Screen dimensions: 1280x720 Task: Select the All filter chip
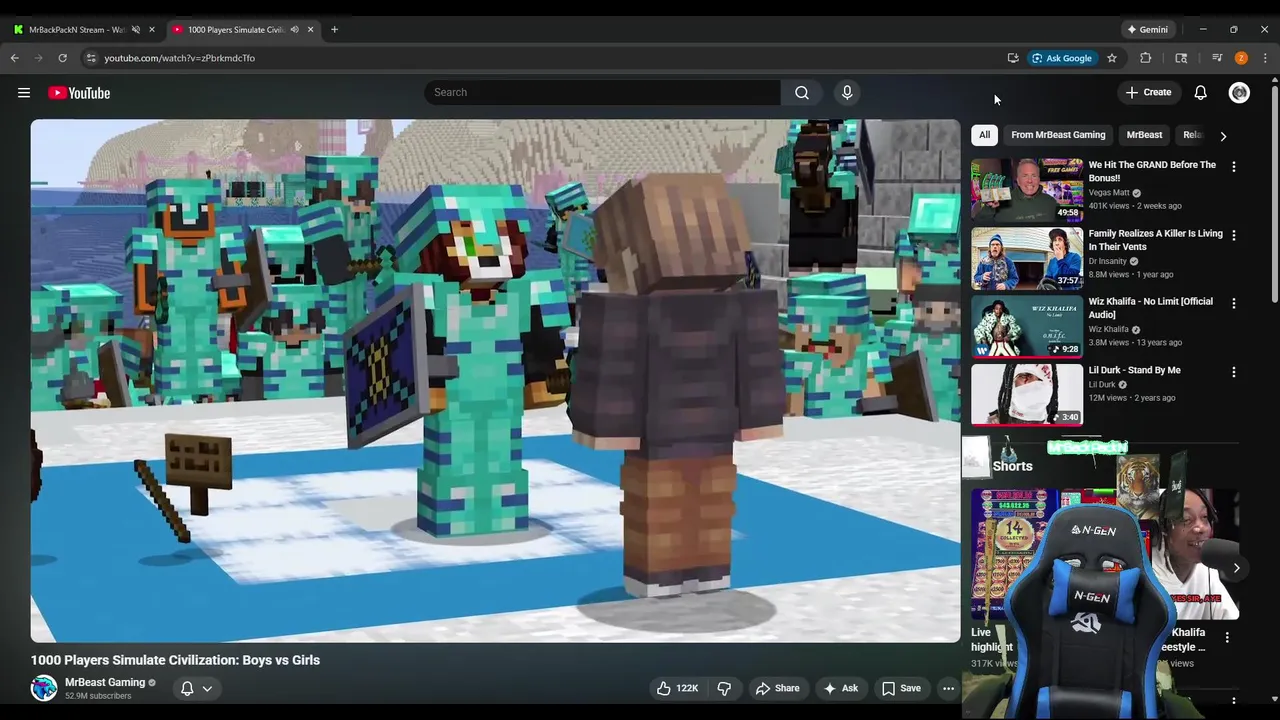(984, 135)
